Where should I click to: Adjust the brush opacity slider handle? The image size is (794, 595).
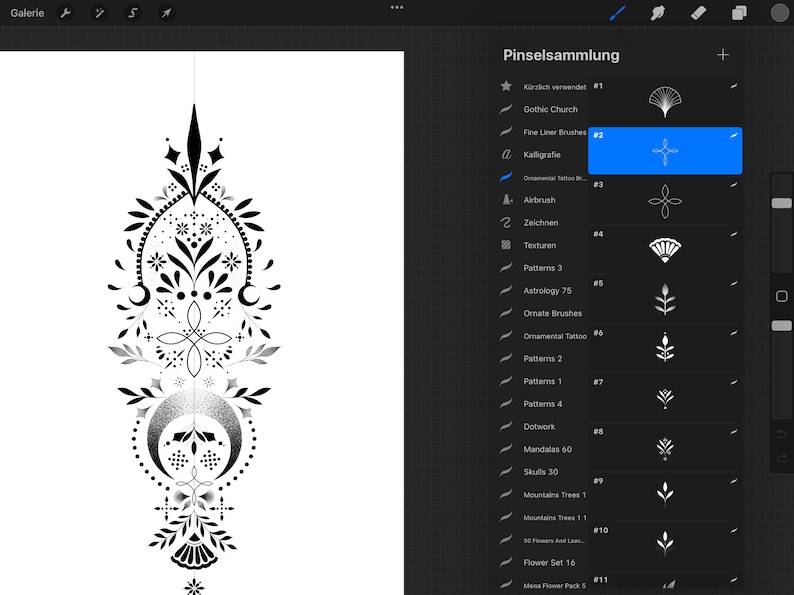click(x=781, y=326)
